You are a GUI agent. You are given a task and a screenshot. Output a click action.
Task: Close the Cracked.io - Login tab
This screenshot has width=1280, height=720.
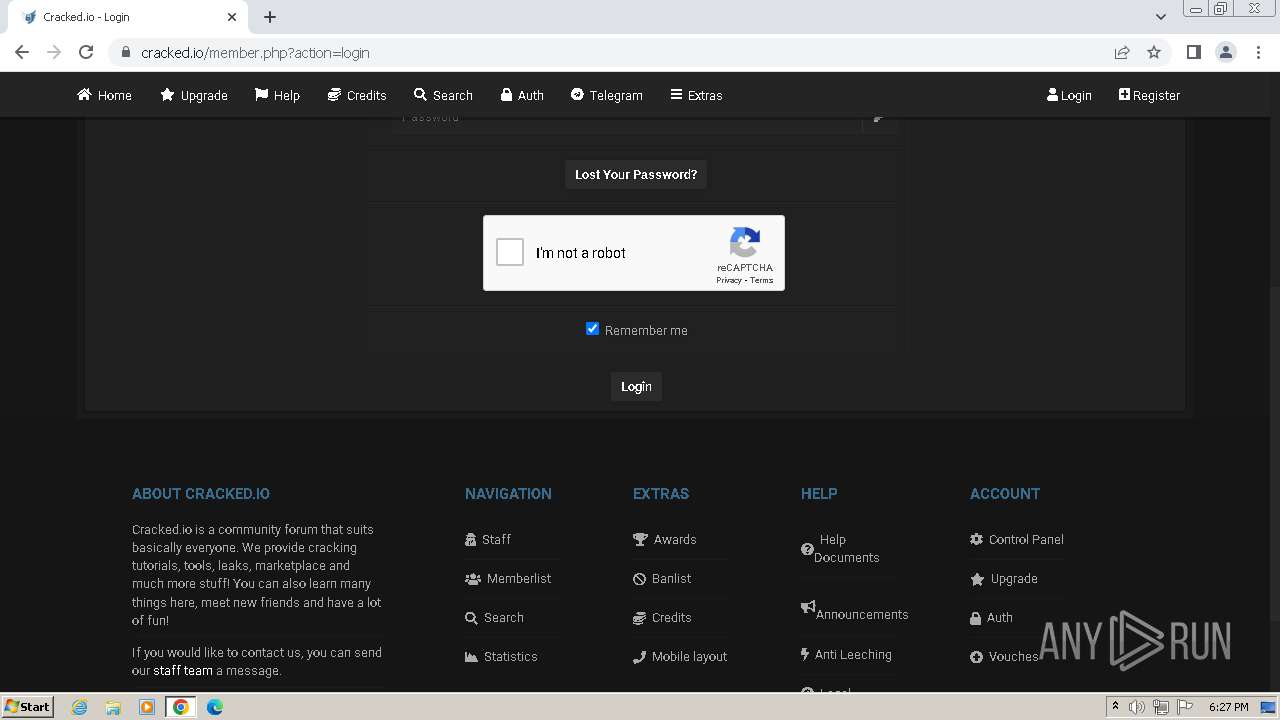[x=232, y=17]
